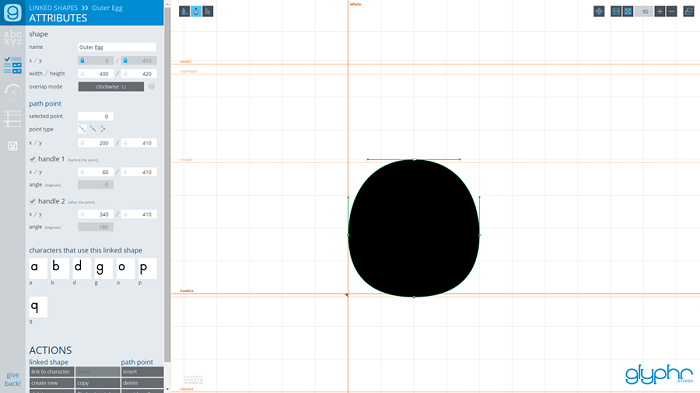Viewport: 700px width, 393px height.
Task: Select the path edit pen tool
Action: pyautogui.click(x=196, y=12)
